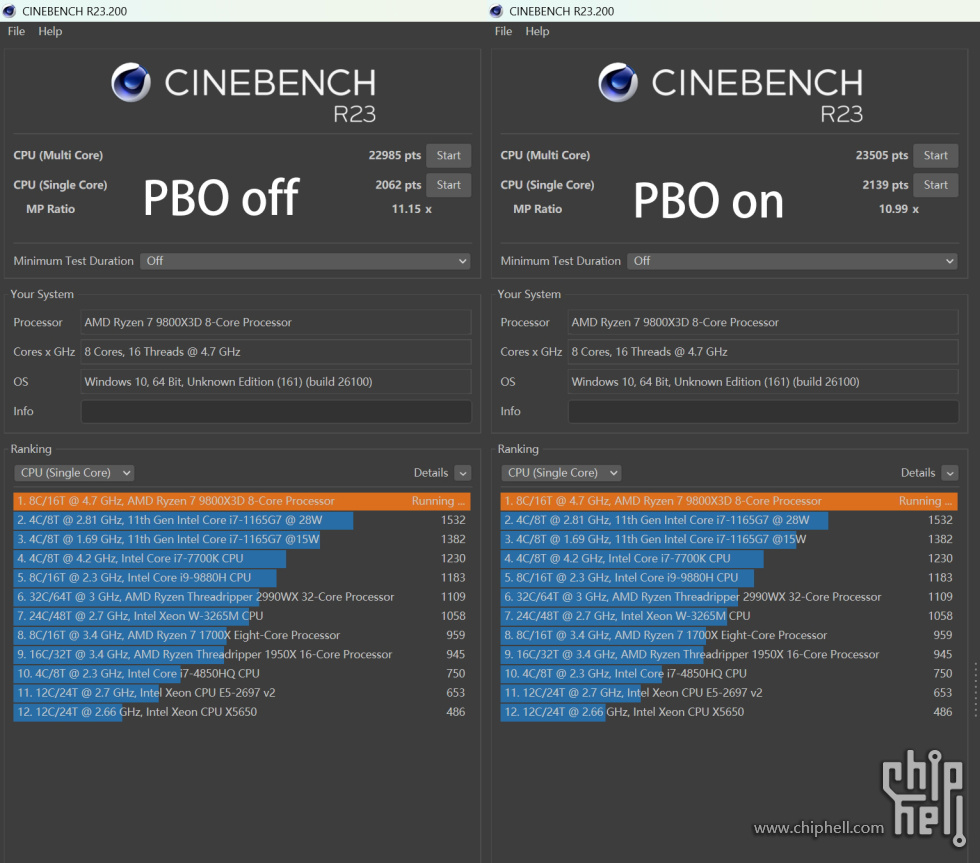Select i7-1165G7 @15W row in right ranking

coord(729,539)
